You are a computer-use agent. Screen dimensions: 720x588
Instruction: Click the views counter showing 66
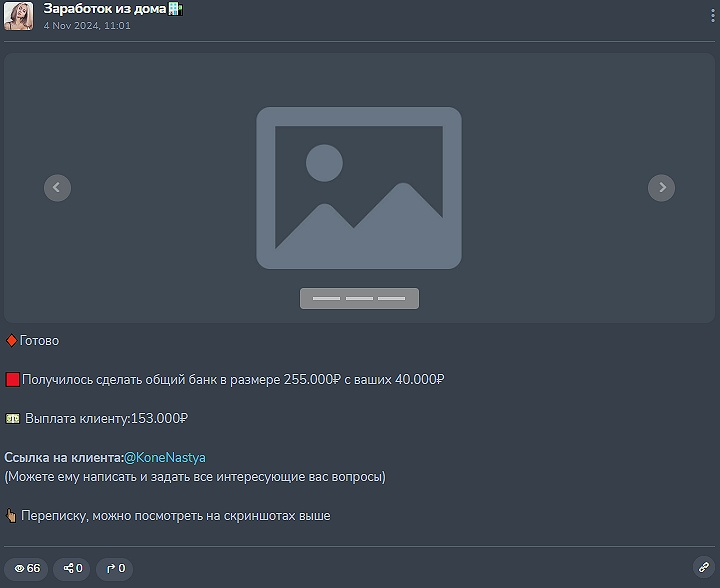tap(27, 568)
